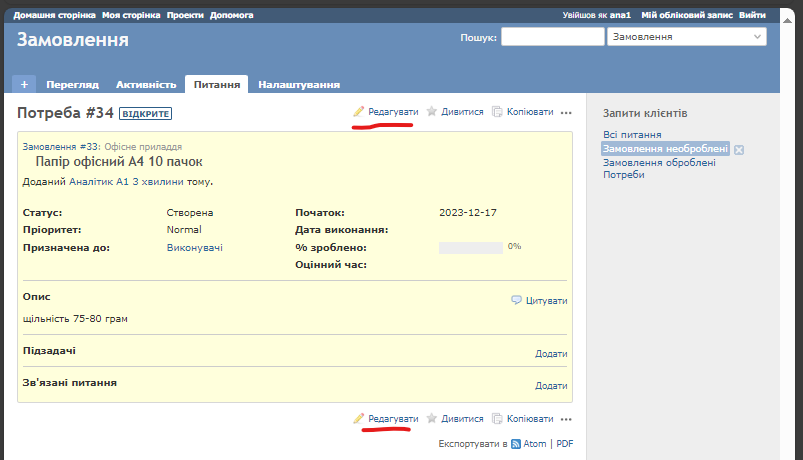The height and width of the screenshot is (460, 803).
Task: Open the Налаштування tab
Action: [298, 85]
